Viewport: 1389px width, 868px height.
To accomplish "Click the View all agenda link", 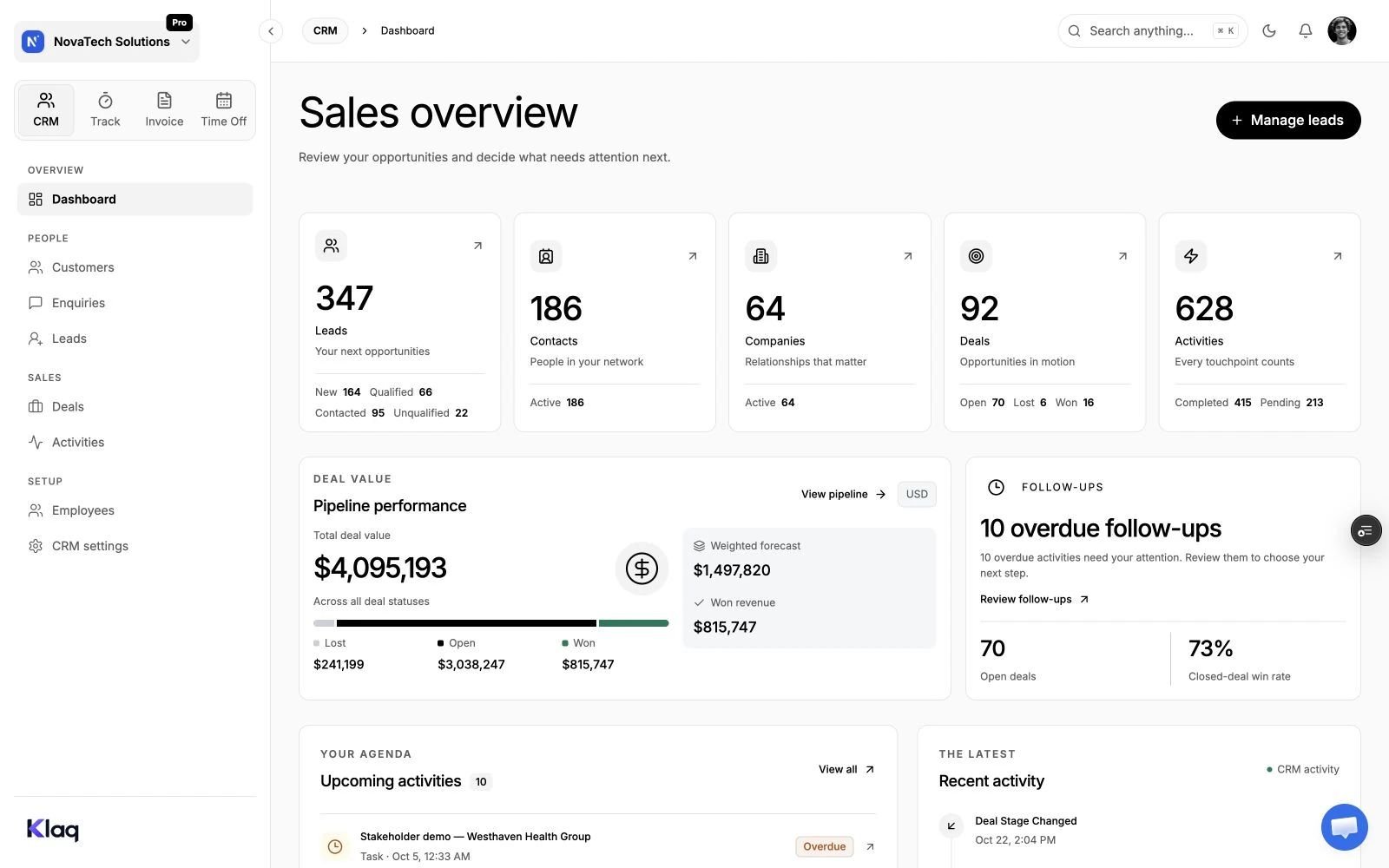I will tap(846, 769).
